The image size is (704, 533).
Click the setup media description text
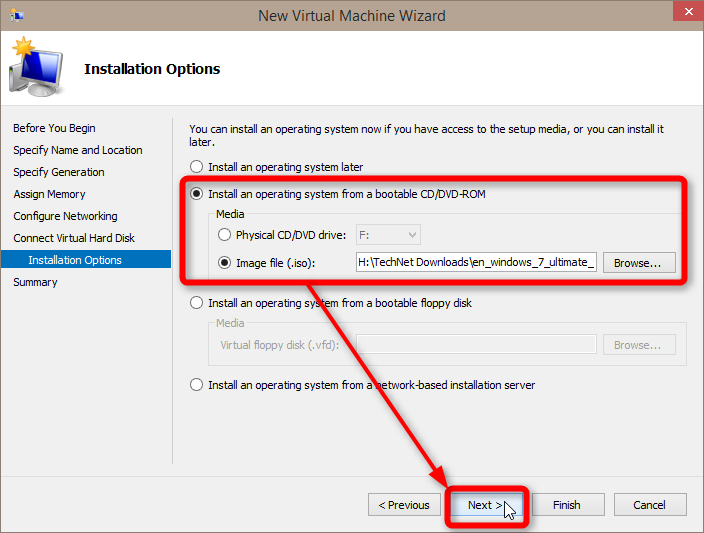[x=426, y=135]
